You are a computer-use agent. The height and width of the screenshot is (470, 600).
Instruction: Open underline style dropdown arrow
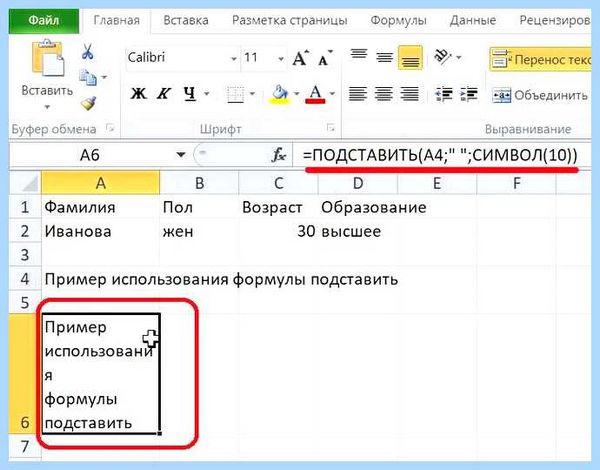(207, 93)
